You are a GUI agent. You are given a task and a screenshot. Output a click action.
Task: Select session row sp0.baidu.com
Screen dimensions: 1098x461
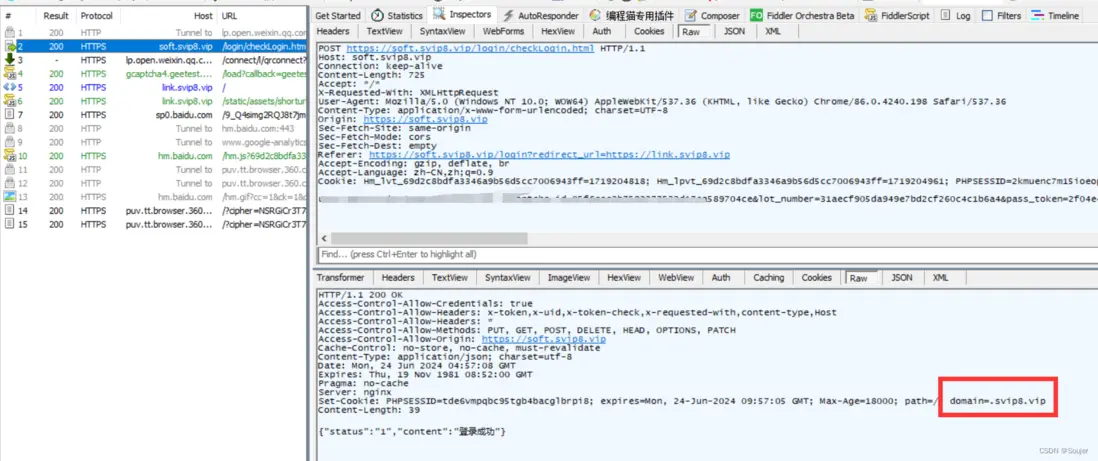tap(154, 115)
